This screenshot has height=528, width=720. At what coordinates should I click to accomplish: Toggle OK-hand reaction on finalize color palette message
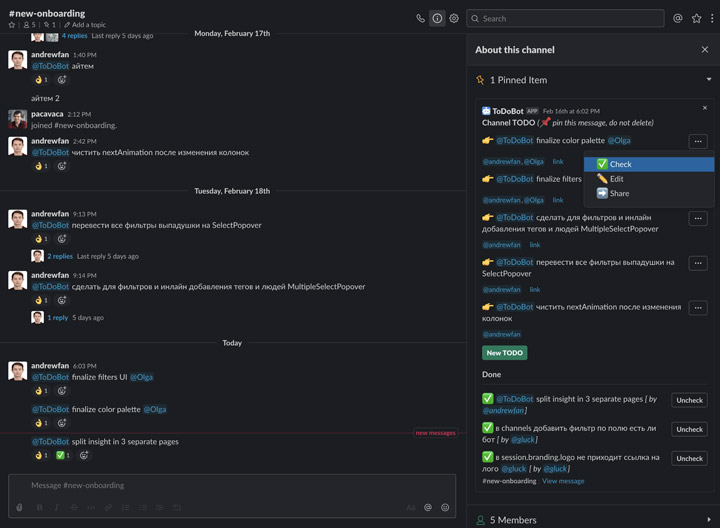point(41,423)
